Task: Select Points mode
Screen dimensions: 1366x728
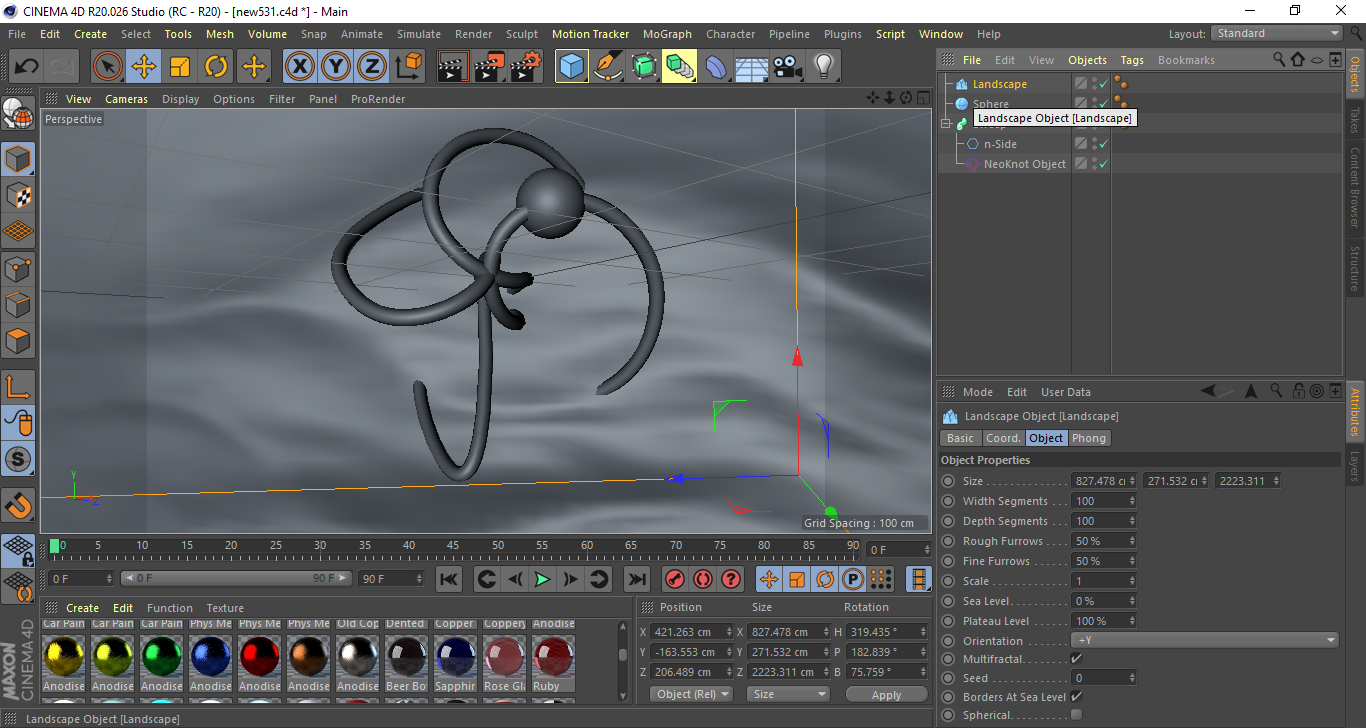Action: pos(18,269)
